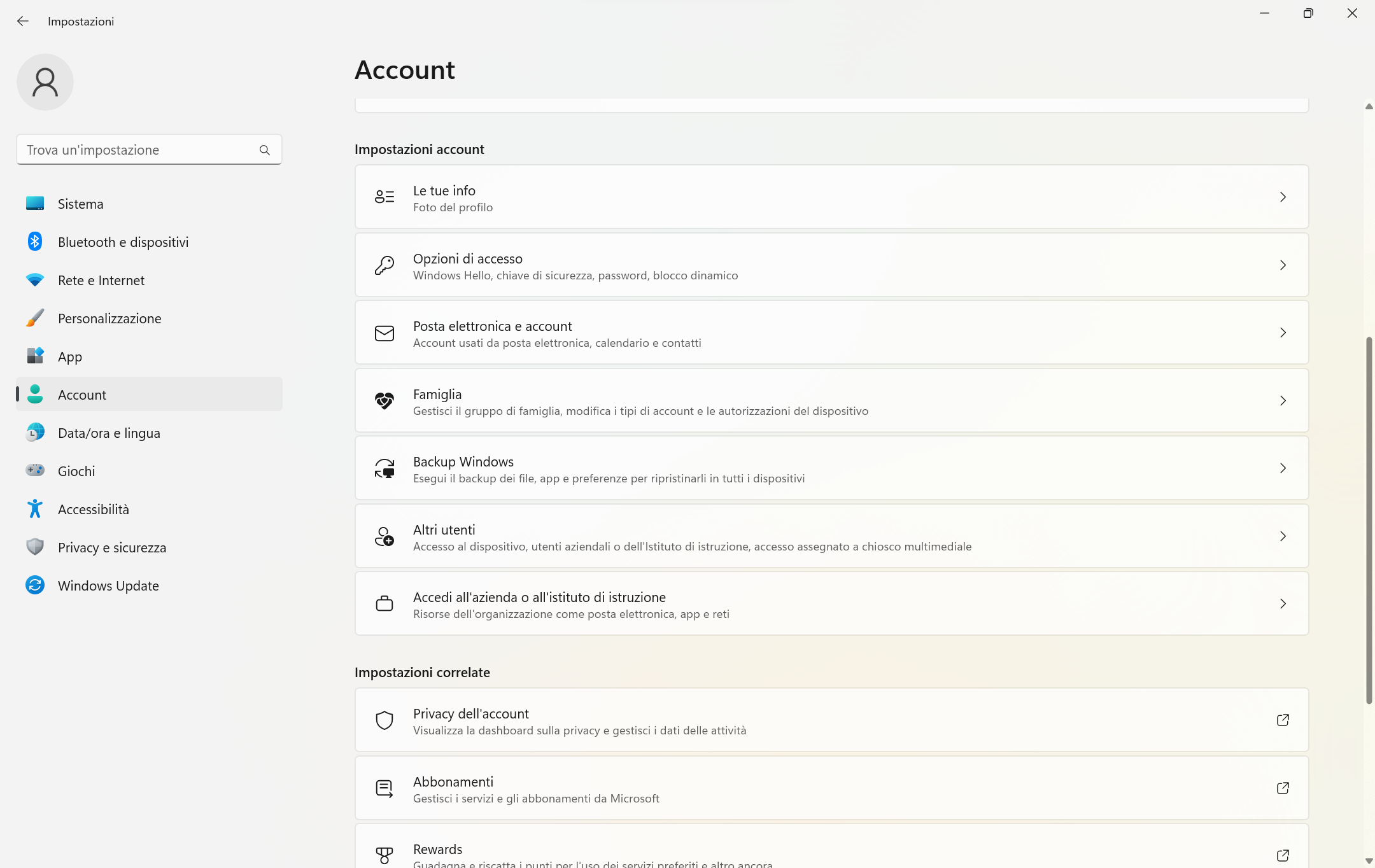Screen dimensions: 1375x868
Task: Click the Accessibilità figure icon
Action: pyautogui.click(x=35, y=509)
